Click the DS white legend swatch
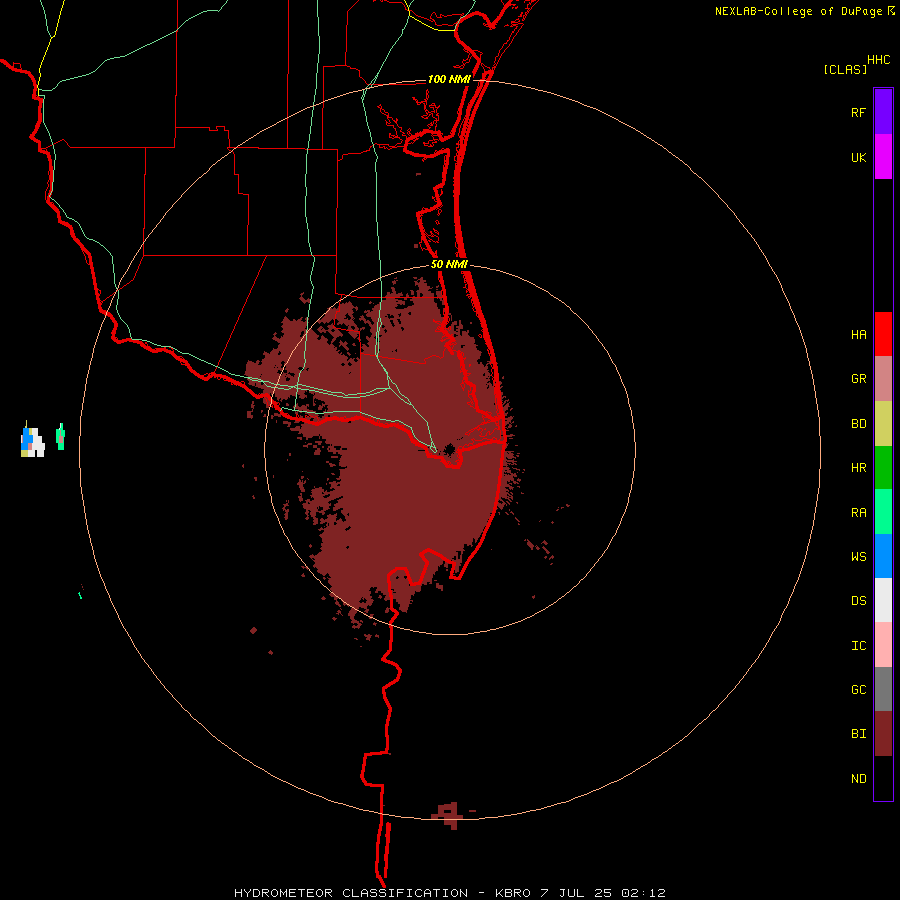 883,600
